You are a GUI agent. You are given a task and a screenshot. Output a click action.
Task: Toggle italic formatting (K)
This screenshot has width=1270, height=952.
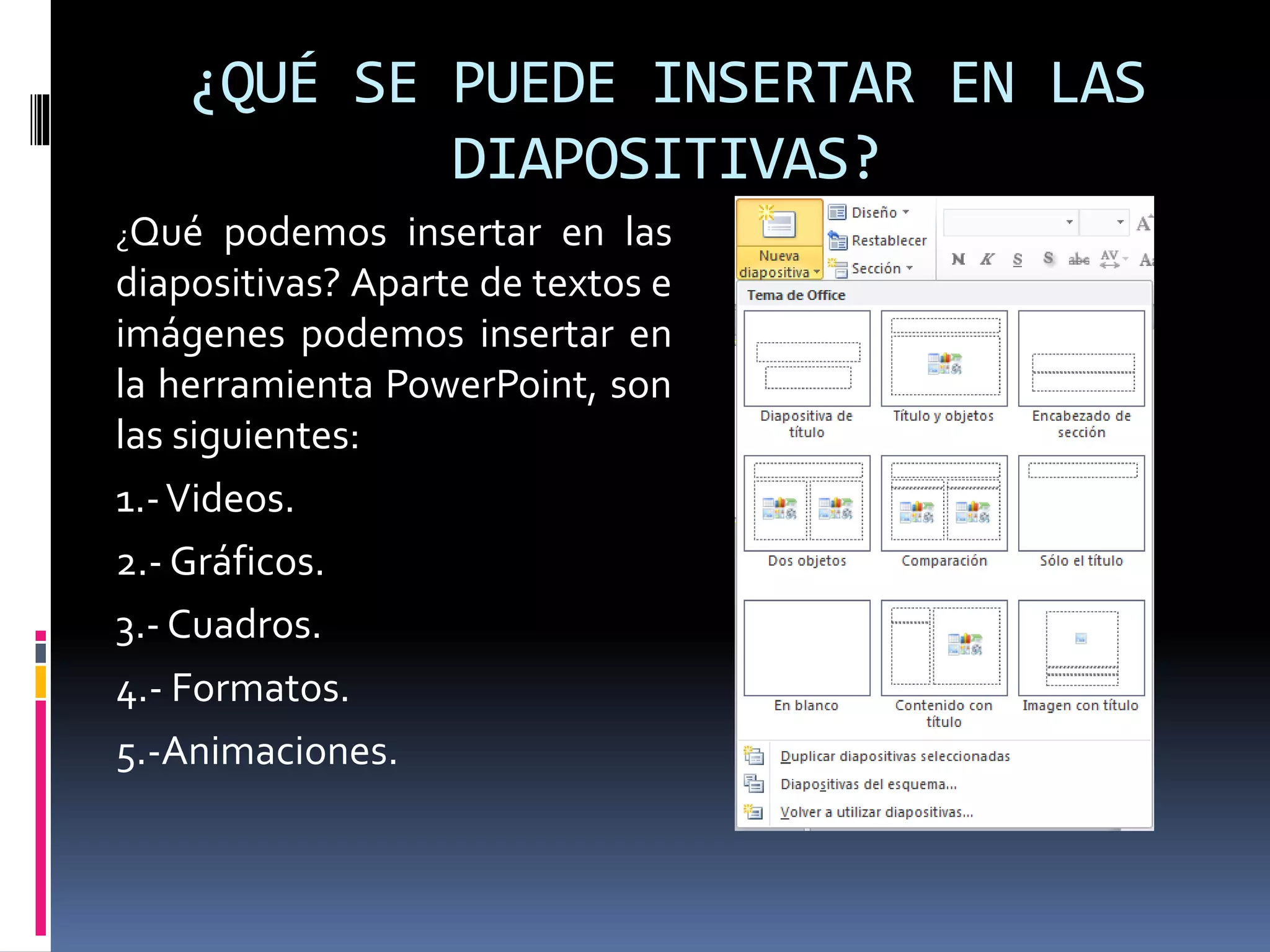pos(987,259)
